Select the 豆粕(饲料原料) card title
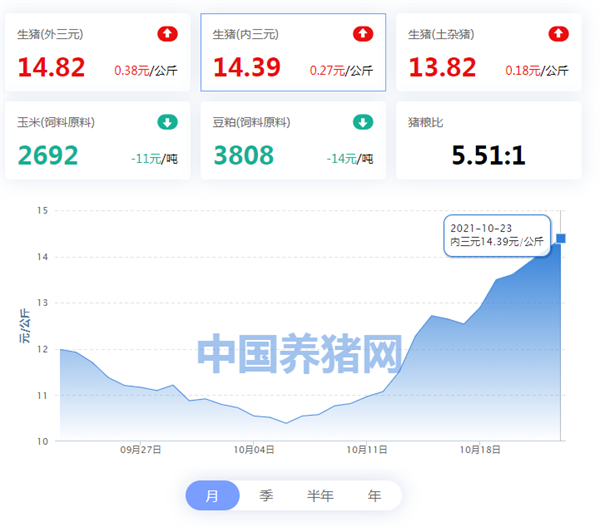The height and width of the screenshot is (527, 600). (x=251, y=122)
